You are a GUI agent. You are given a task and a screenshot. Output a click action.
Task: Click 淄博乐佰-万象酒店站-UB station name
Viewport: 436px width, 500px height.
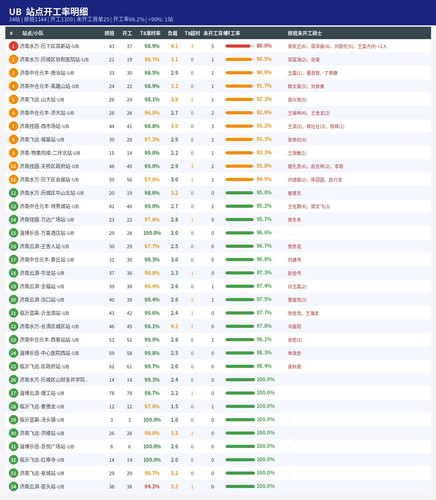(x=47, y=233)
